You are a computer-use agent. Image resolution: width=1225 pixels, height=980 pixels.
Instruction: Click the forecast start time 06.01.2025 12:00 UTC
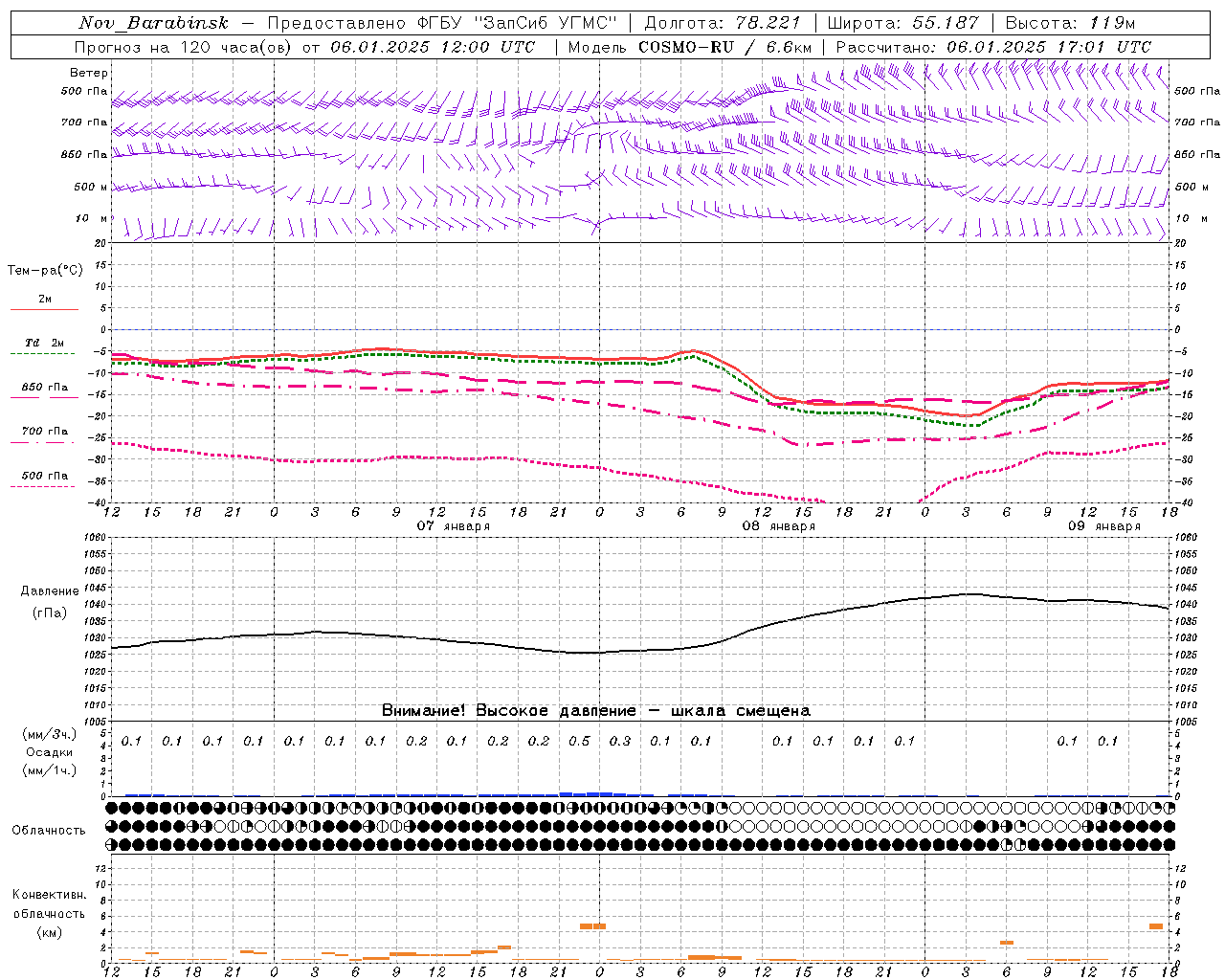coord(433,47)
